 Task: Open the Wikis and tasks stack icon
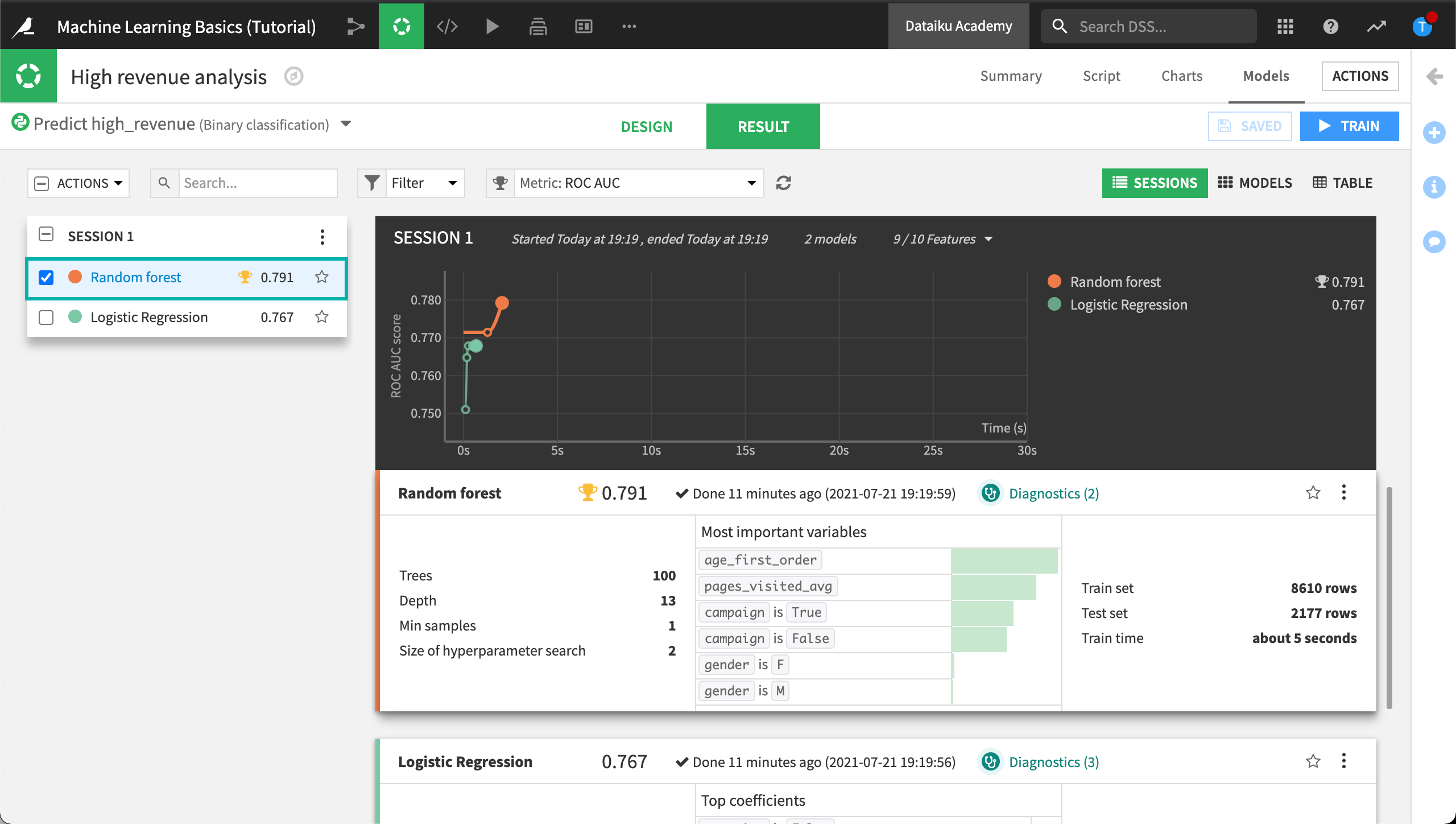(x=538, y=26)
